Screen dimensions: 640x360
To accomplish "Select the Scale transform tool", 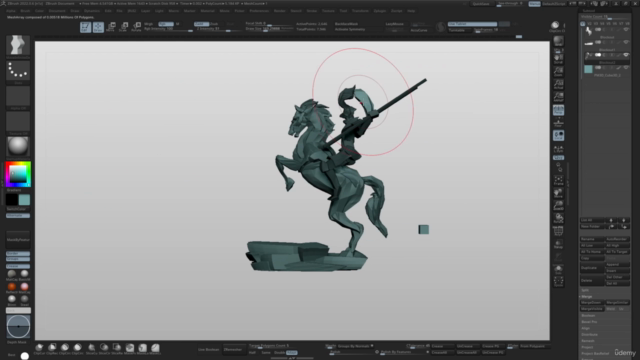I will click(x=123, y=27).
